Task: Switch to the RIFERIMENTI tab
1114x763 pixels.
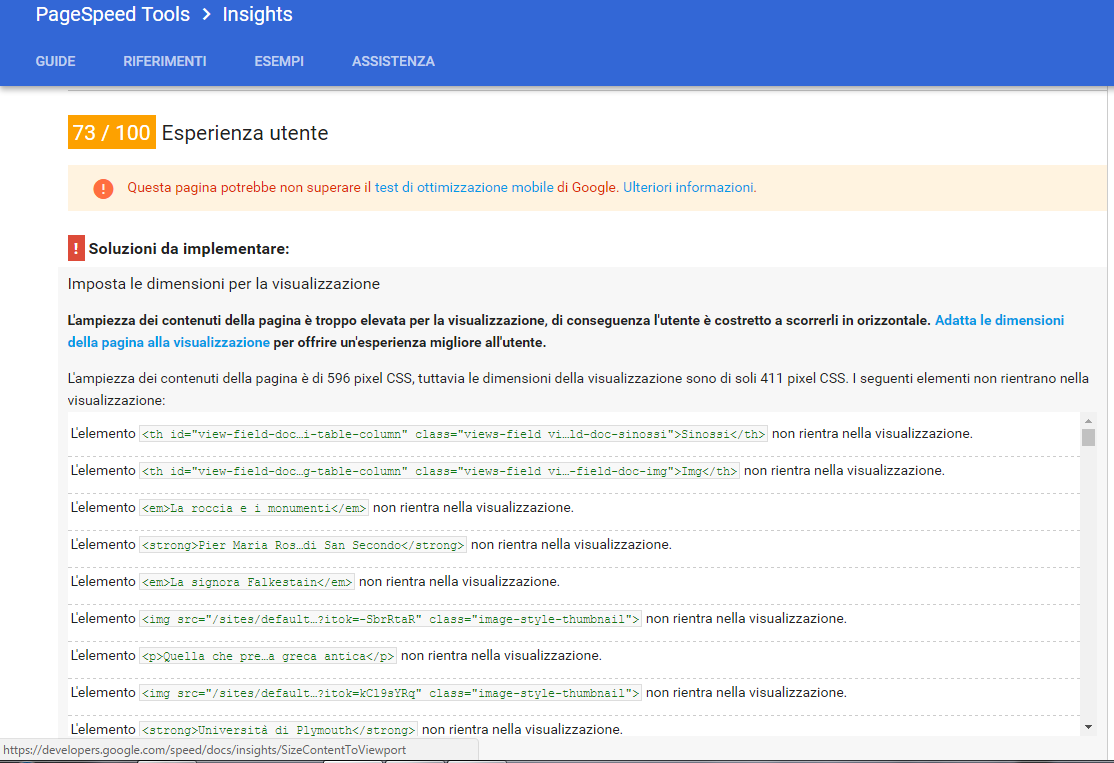Action: 165,61
